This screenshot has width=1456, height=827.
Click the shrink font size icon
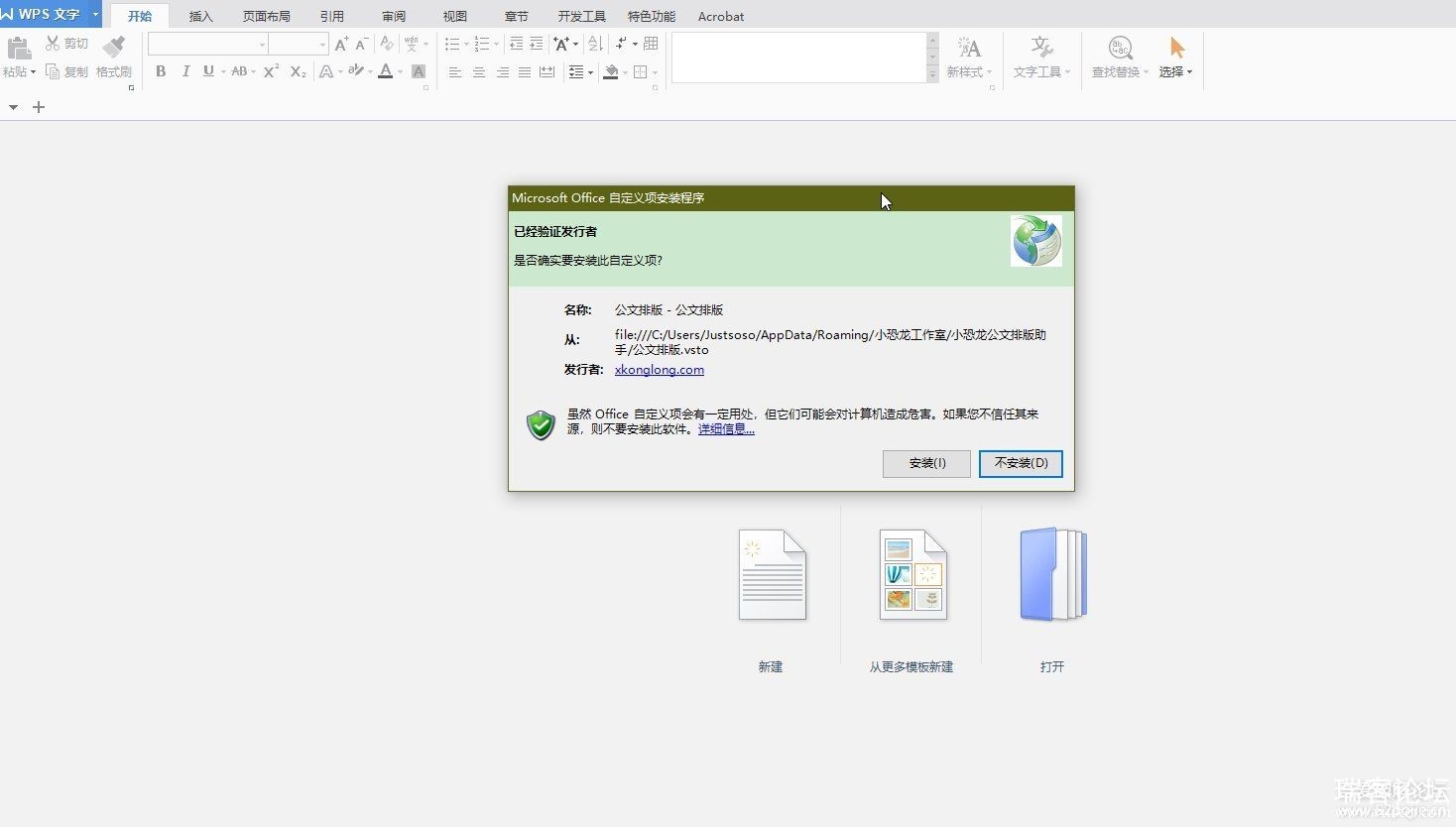[x=362, y=44]
